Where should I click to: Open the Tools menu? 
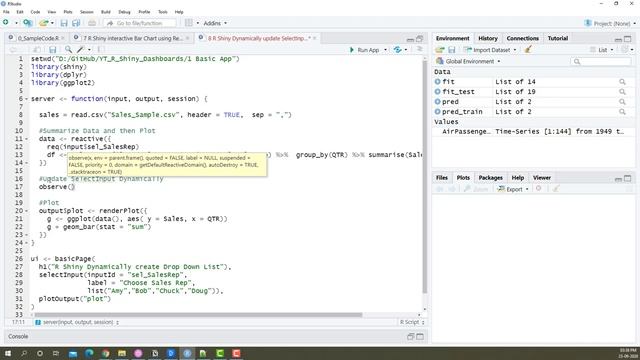[x=163, y=12]
